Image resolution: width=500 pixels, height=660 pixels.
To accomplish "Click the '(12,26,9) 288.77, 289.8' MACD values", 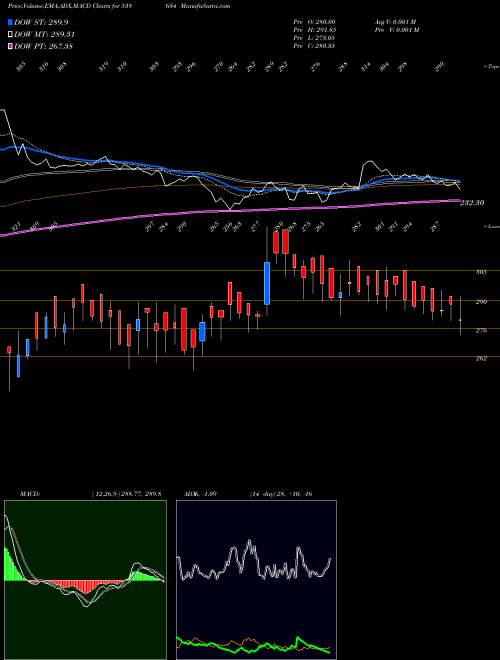I will point(126,494).
